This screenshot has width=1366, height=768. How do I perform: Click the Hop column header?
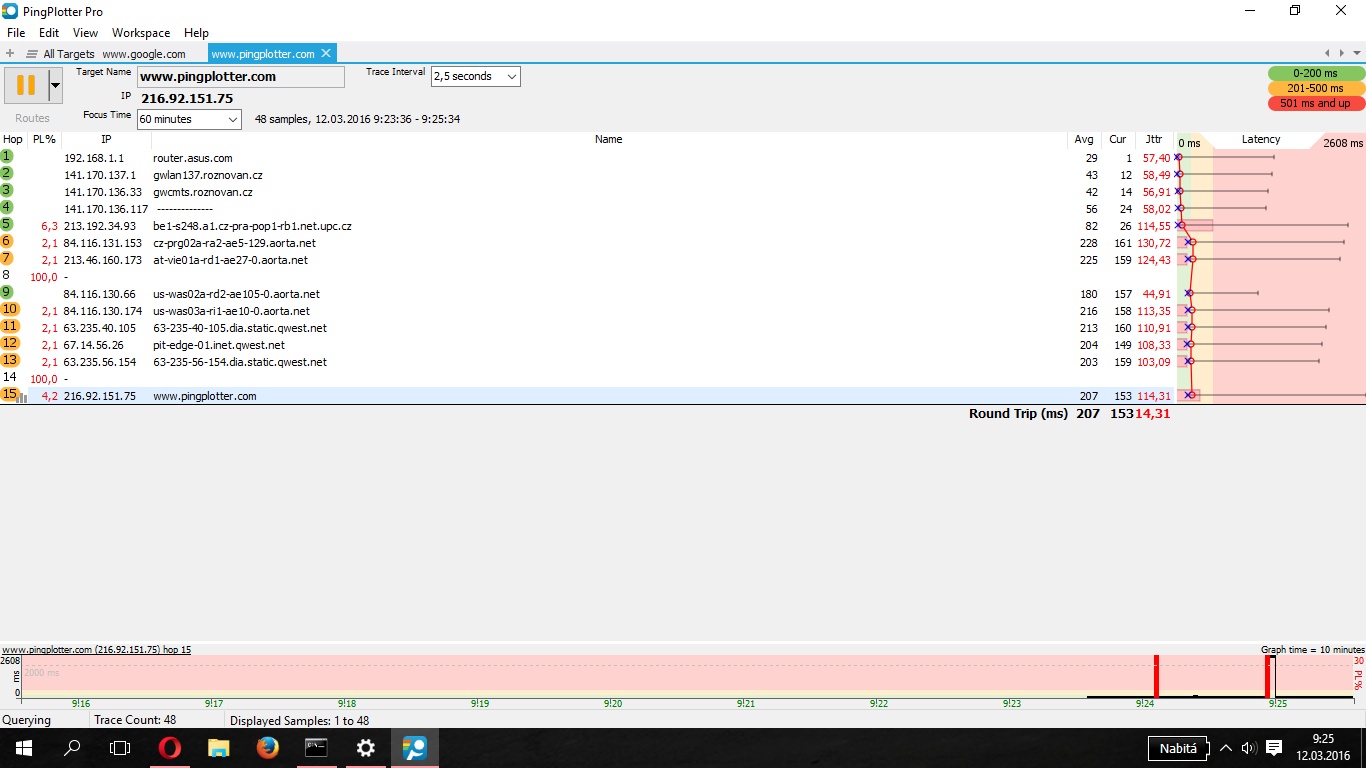pyautogui.click(x=13, y=140)
